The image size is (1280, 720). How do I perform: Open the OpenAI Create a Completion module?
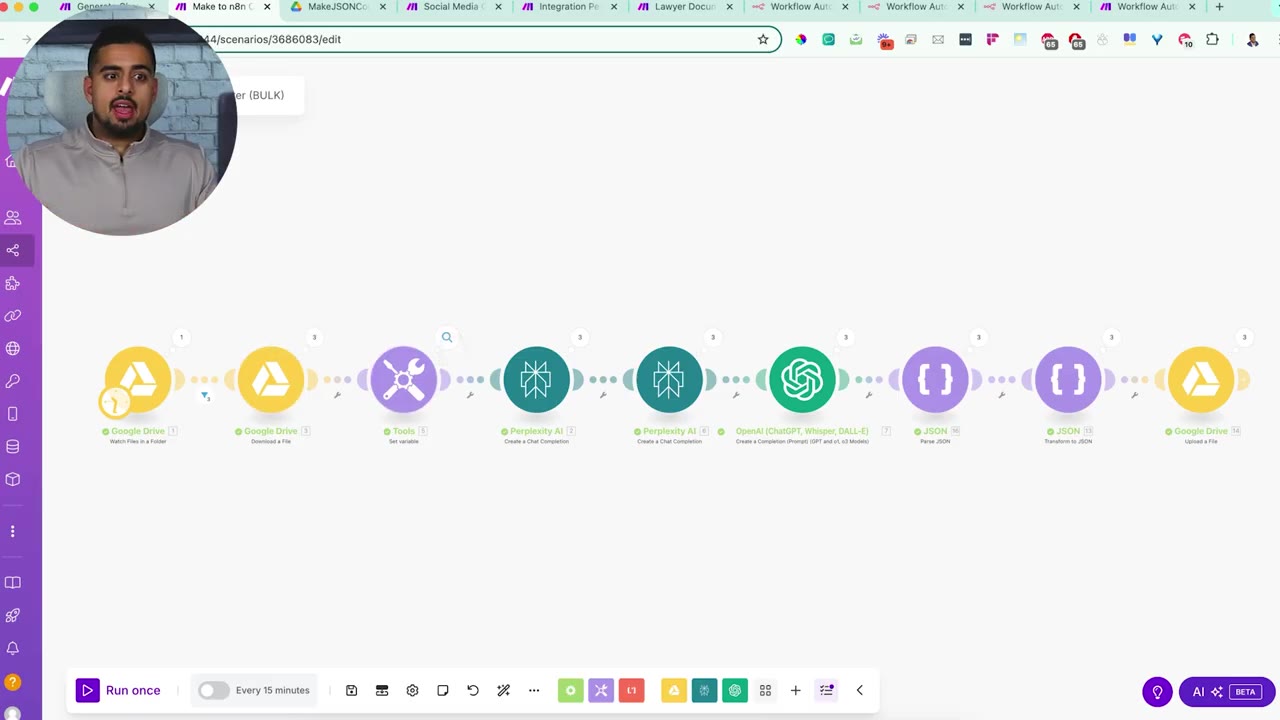[x=802, y=379]
